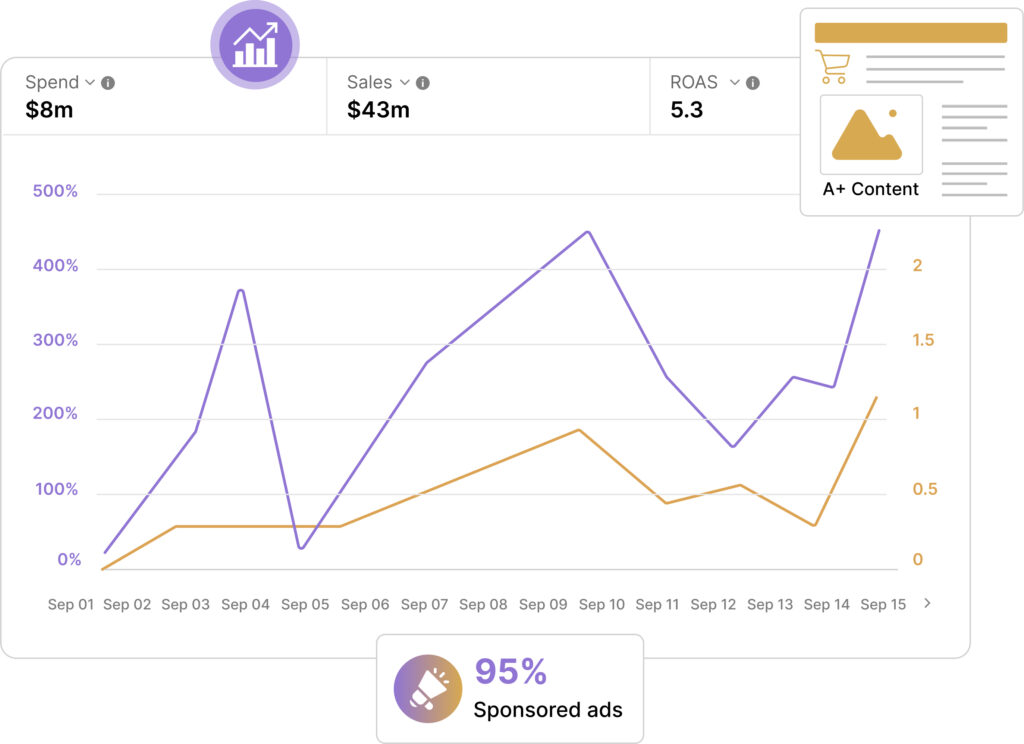Click the shopping cart icon
This screenshot has height=744, width=1024.
click(x=832, y=67)
